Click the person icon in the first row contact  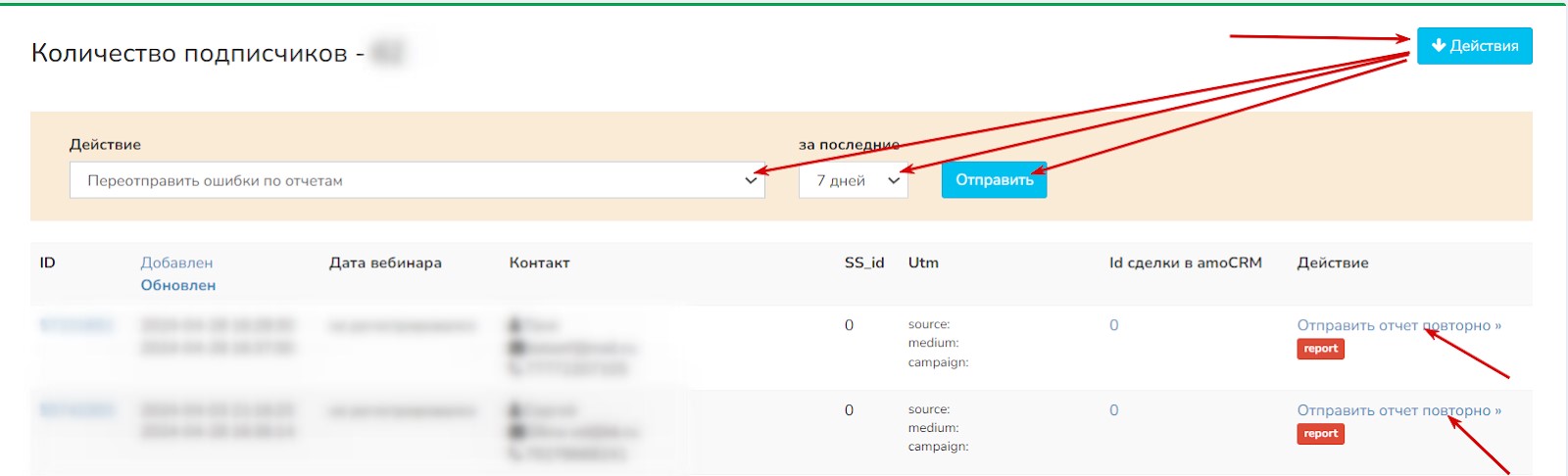click(515, 325)
